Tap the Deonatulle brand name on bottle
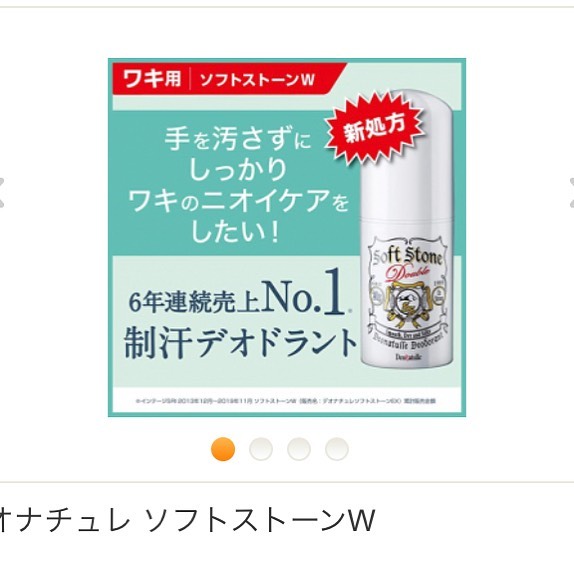The image size is (574, 571). coord(409,356)
